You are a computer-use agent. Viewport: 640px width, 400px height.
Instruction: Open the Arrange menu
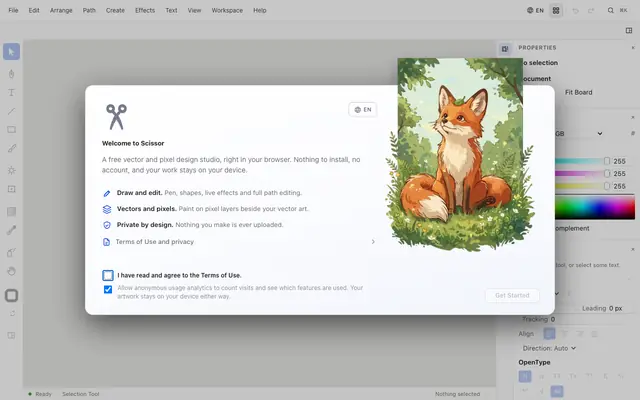pyautogui.click(x=61, y=11)
